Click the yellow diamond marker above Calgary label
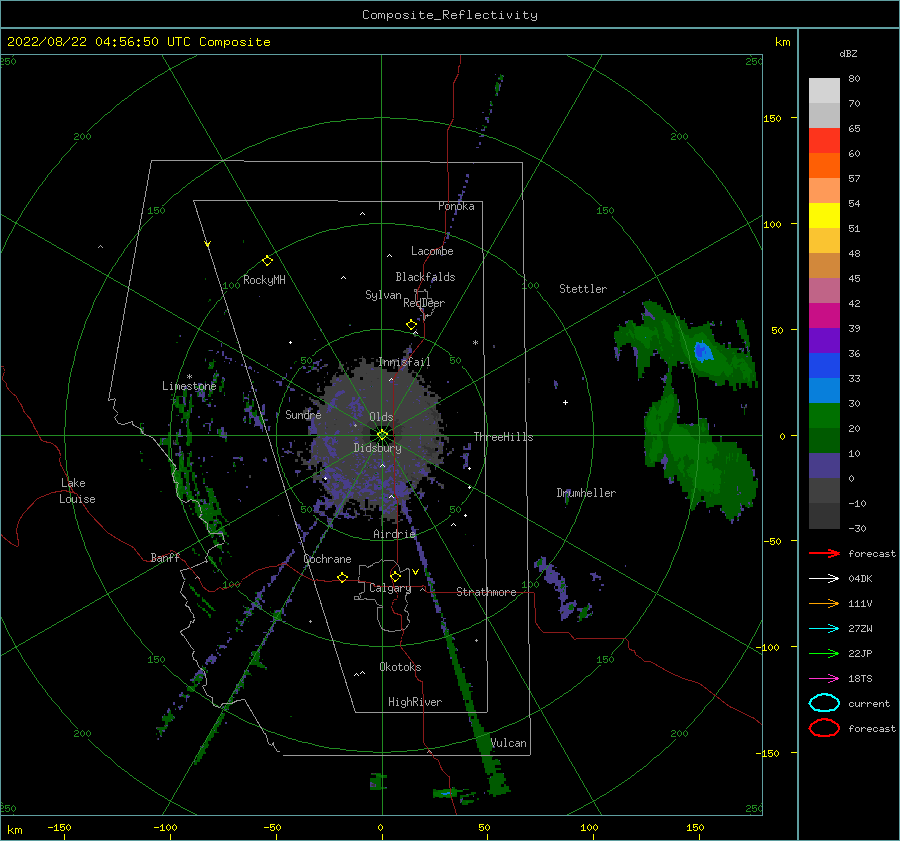Image resolution: width=900 pixels, height=841 pixels. [395, 576]
